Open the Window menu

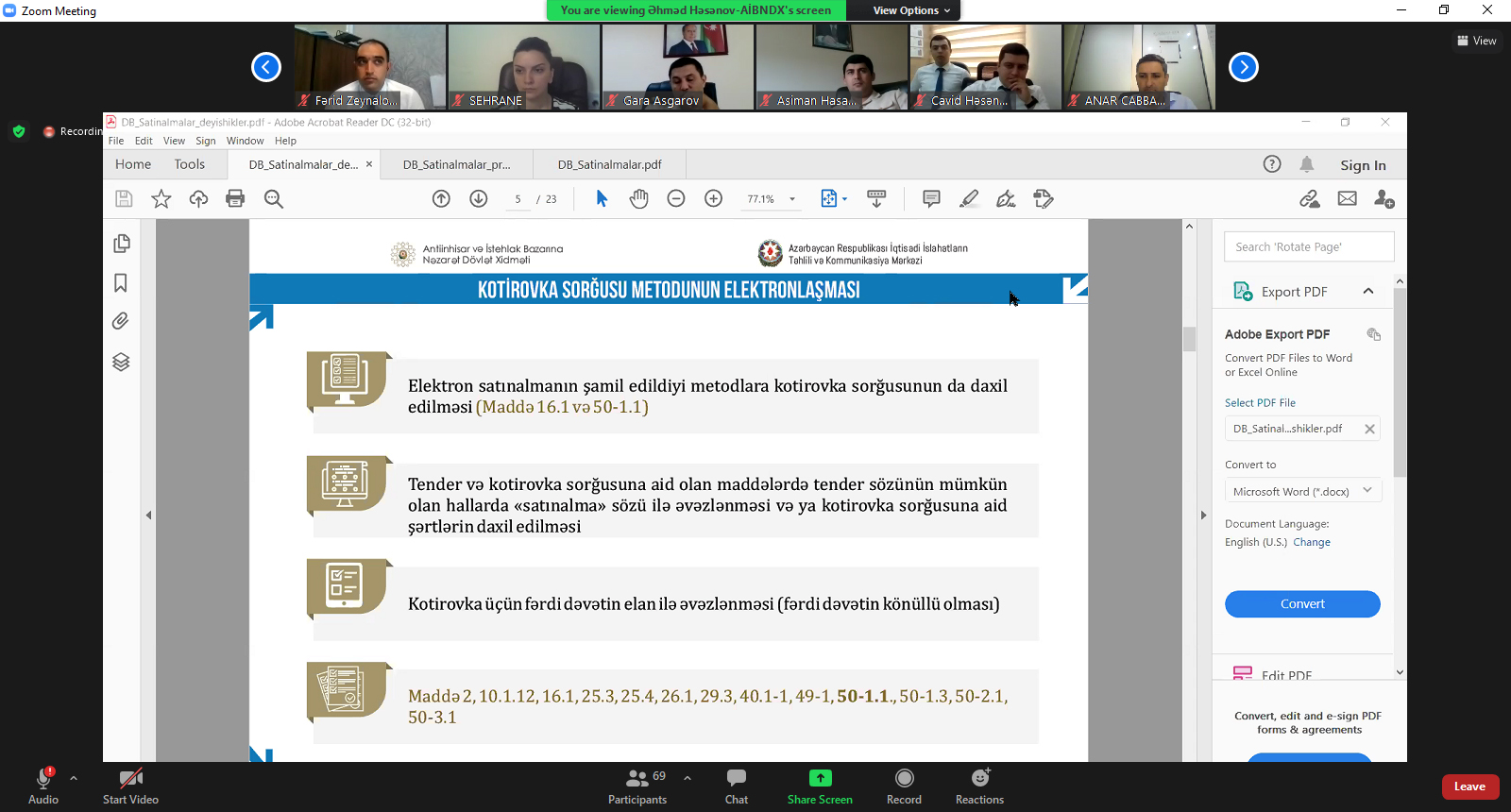(x=245, y=141)
